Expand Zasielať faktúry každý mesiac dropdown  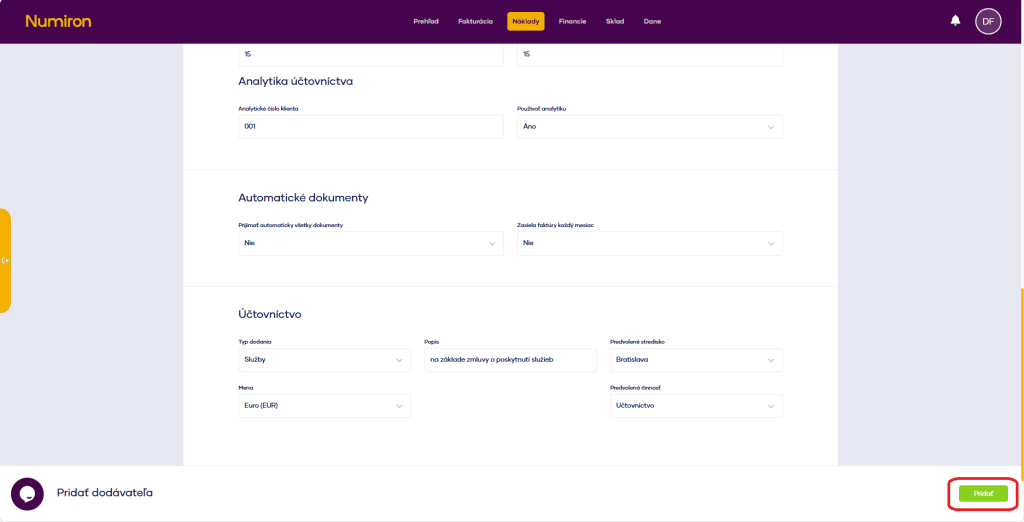click(x=649, y=243)
